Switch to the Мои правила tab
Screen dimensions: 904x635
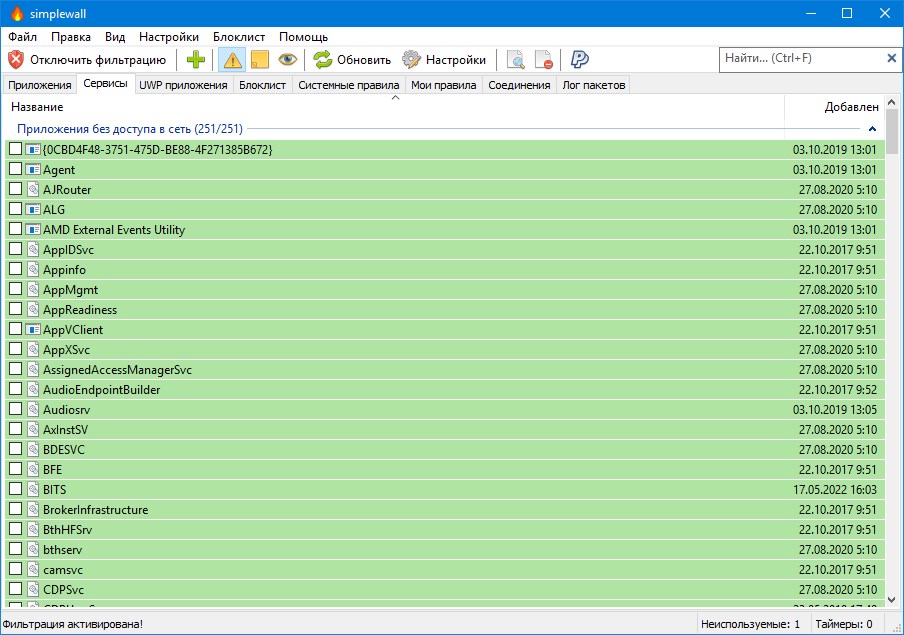click(x=444, y=85)
